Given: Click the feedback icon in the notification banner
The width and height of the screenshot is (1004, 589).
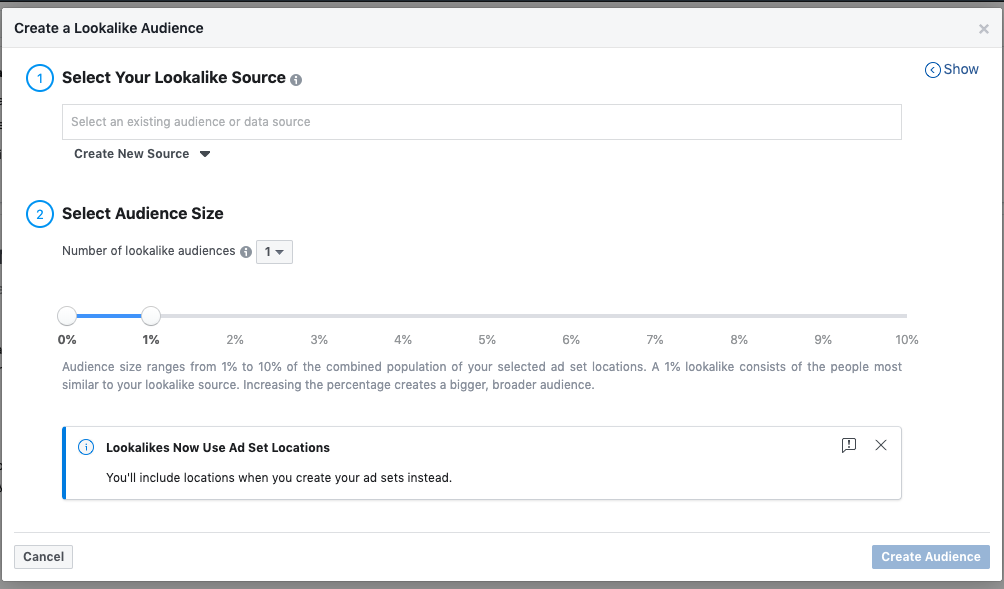Looking at the screenshot, I should [x=849, y=445].
